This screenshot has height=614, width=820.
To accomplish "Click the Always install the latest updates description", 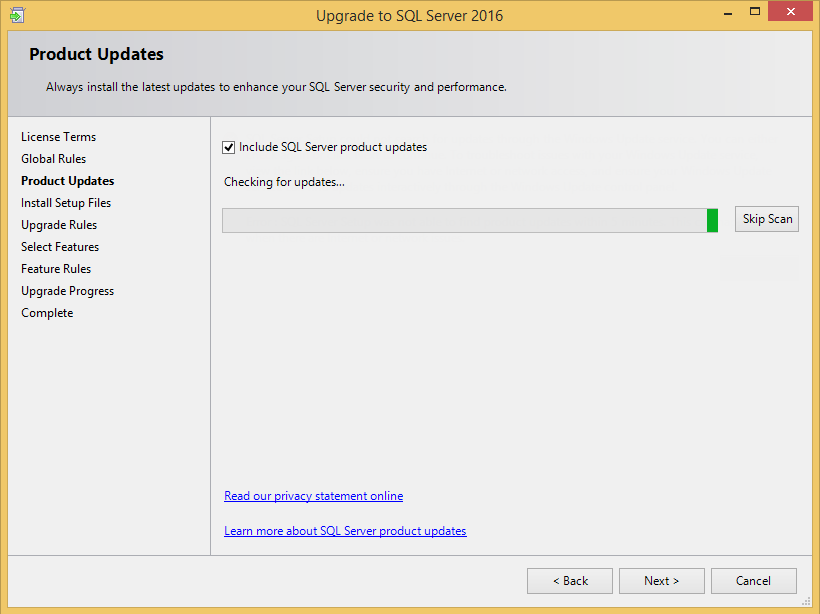I will (276, 87).
